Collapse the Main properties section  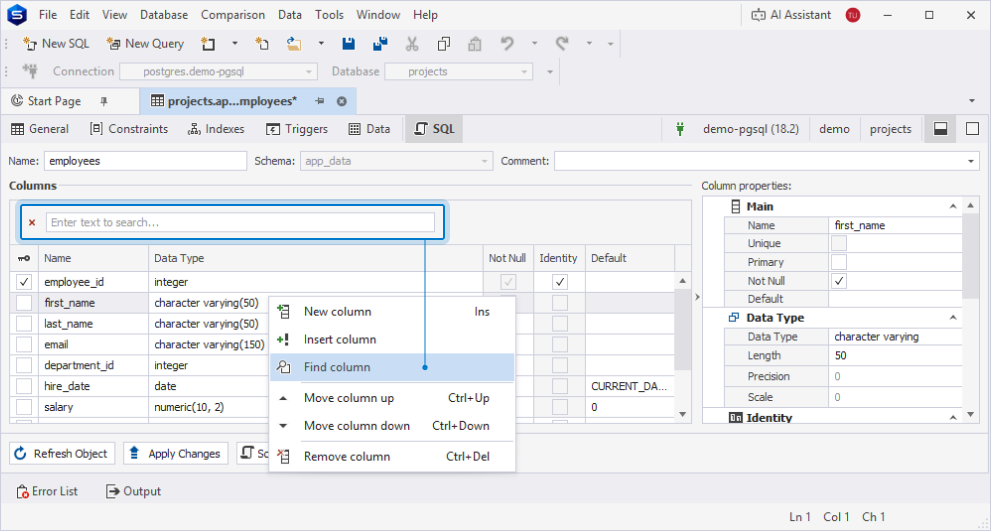click(x=952, y=207)
